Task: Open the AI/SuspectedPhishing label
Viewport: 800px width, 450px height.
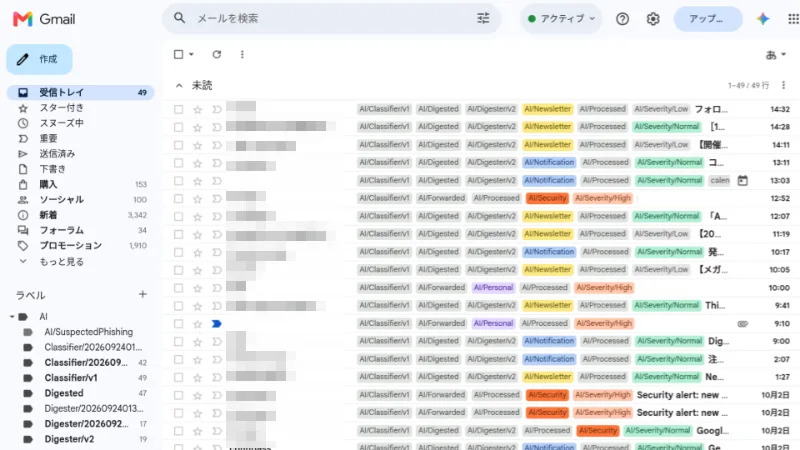Action: click(88, 332)
